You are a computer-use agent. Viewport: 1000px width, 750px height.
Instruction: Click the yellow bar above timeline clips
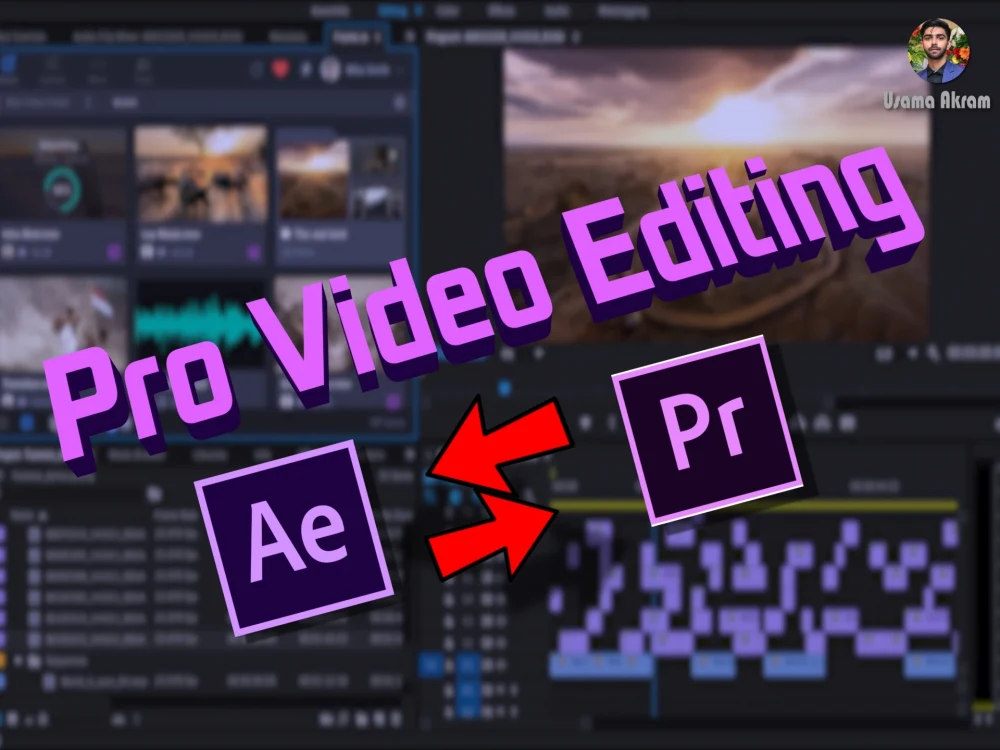(x=756, y=506)
